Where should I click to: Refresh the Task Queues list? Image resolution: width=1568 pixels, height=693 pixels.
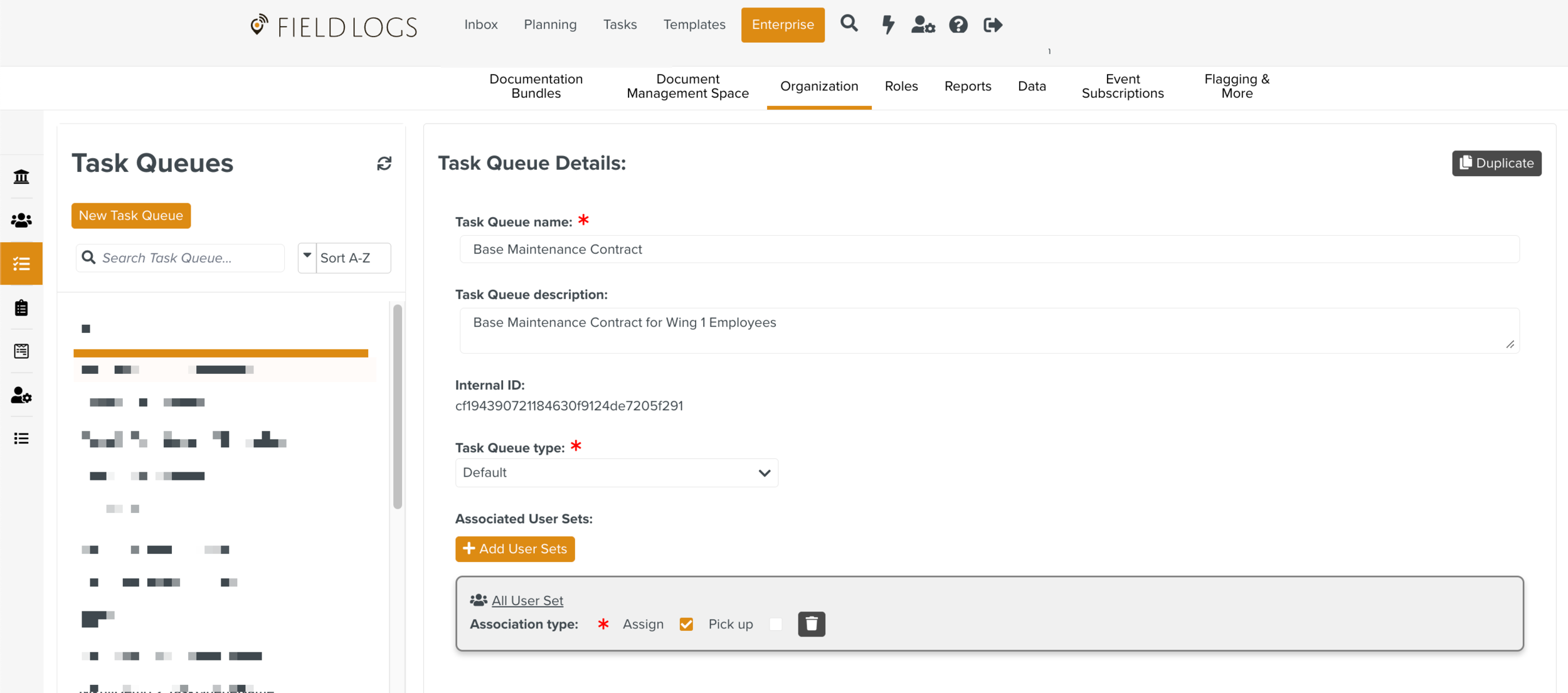tap(384, 164)
